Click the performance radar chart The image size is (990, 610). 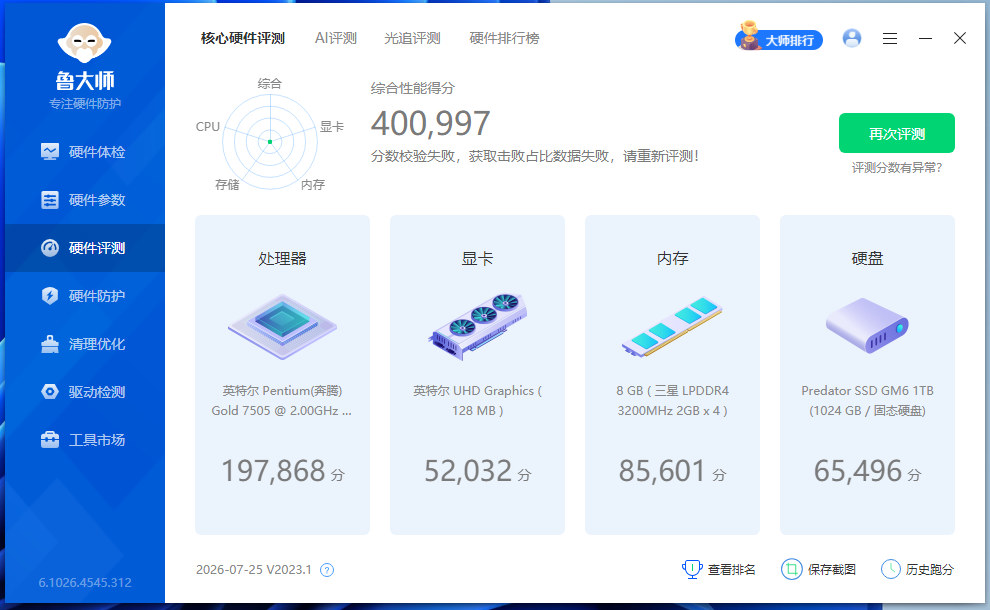tap(270, 141)
